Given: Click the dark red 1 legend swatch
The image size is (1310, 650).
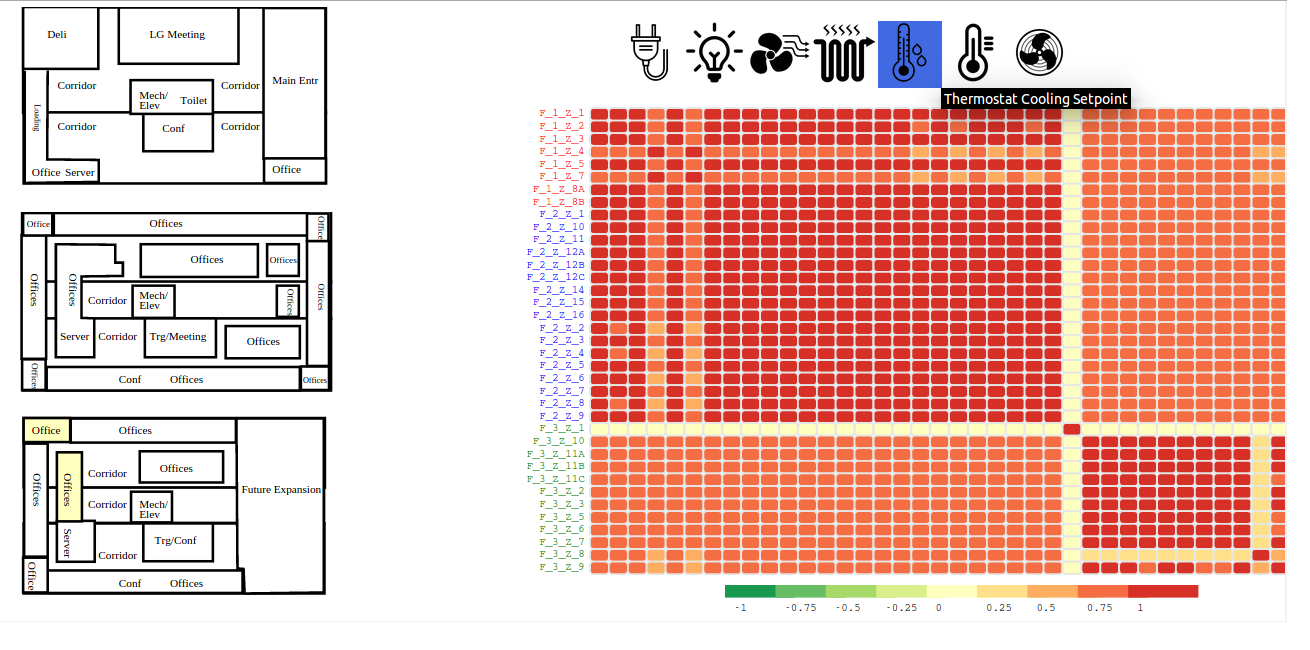Looking at the screenshot, I should [1163, 592].
